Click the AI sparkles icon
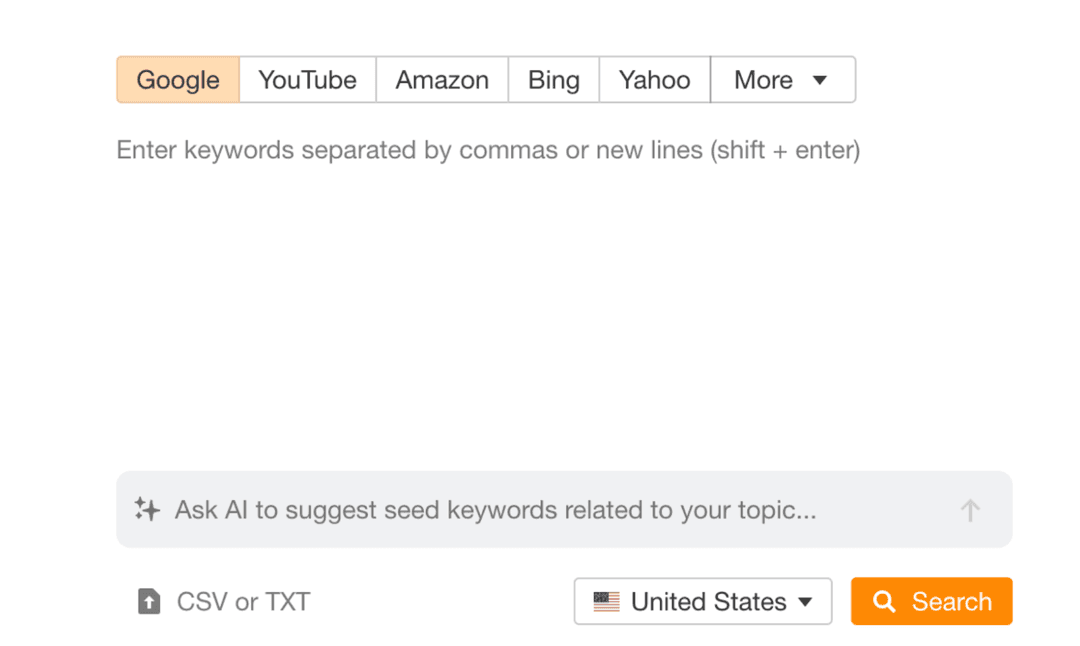Image resolution: width=1080 pixels, height=646 pixels. click(146, 509)
